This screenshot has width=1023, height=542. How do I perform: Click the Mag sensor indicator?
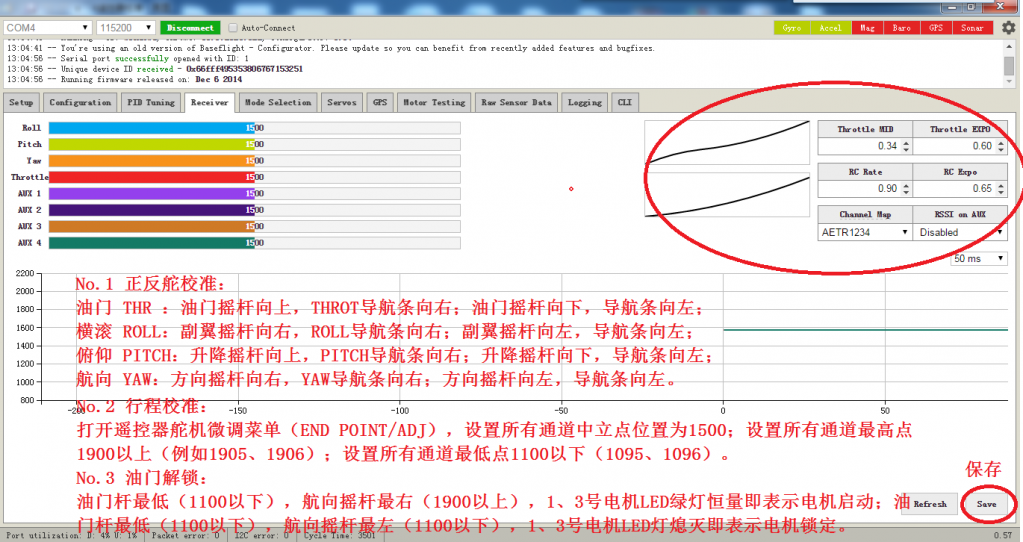tap(866, 27)
